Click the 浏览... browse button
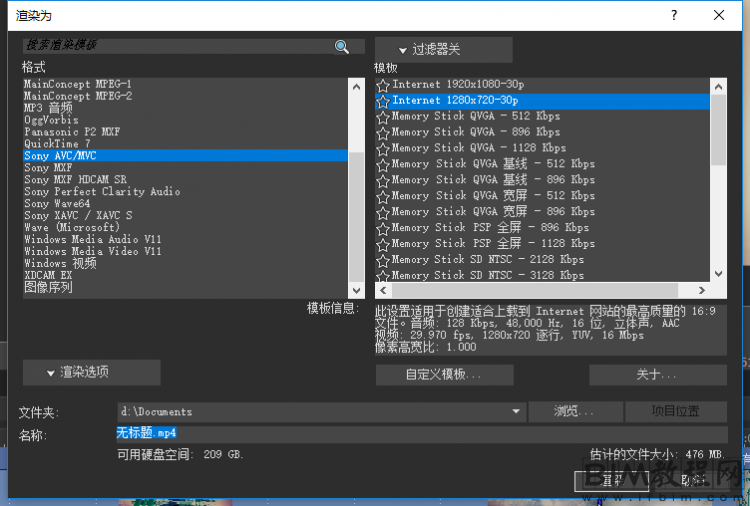The image size is (750, 506). (575, 411)
